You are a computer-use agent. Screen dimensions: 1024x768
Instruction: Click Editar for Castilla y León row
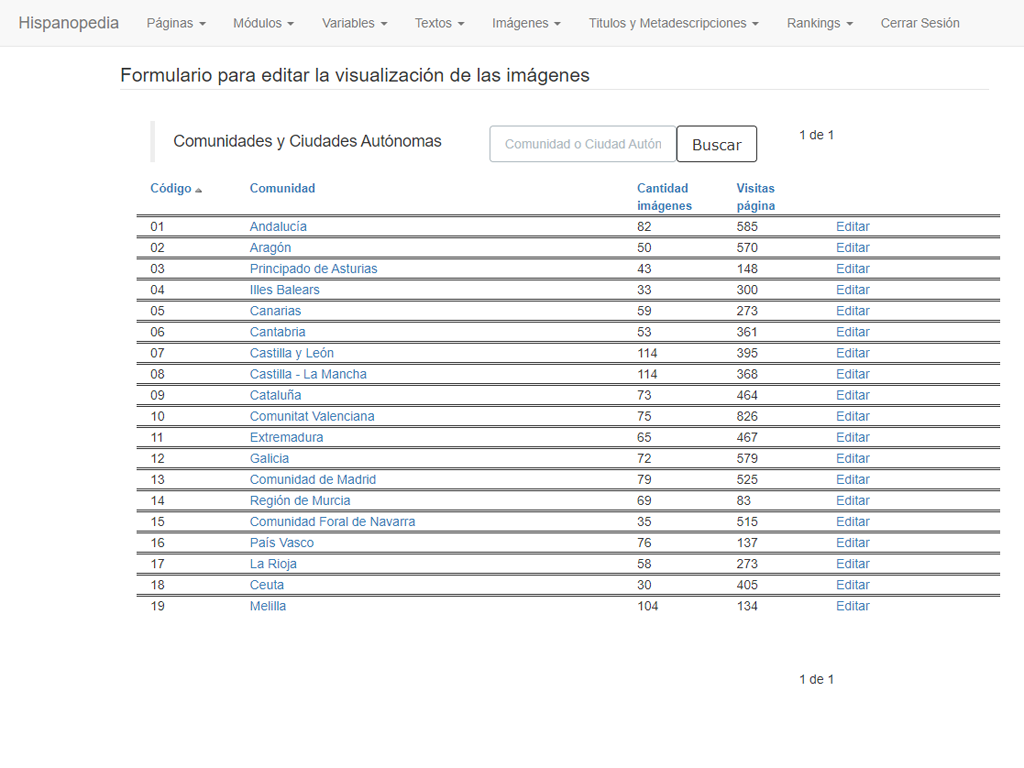click(853, 353)
